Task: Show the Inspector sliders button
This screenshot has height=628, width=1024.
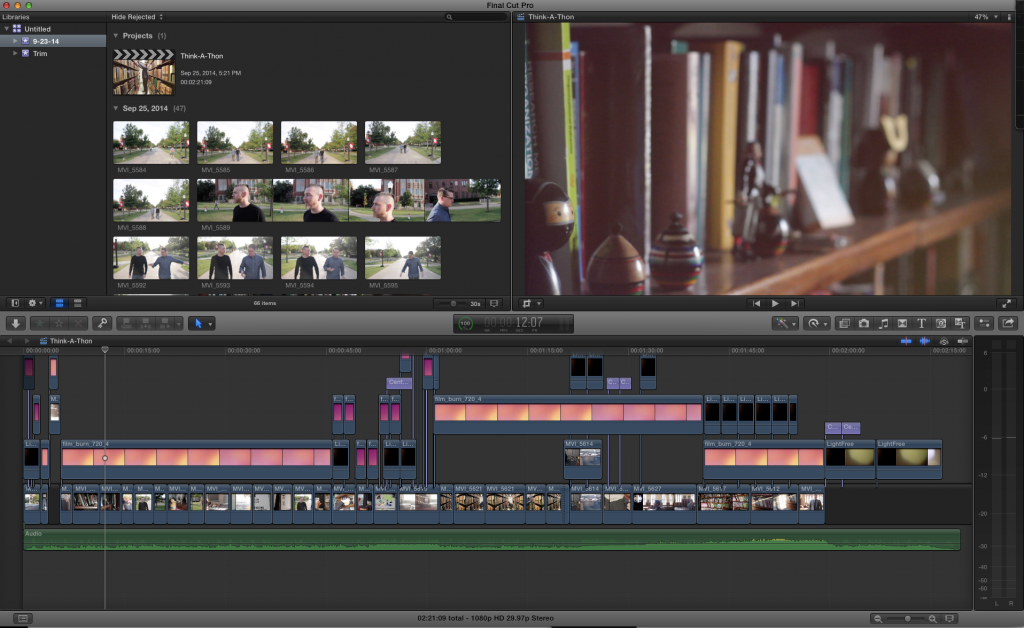Action: (x=984, y=323)
